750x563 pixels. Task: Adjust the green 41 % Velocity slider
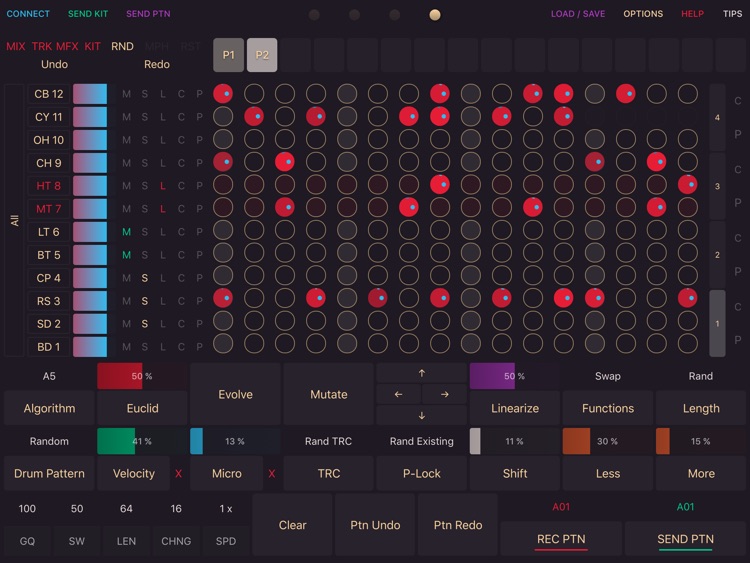click(143, 441)
